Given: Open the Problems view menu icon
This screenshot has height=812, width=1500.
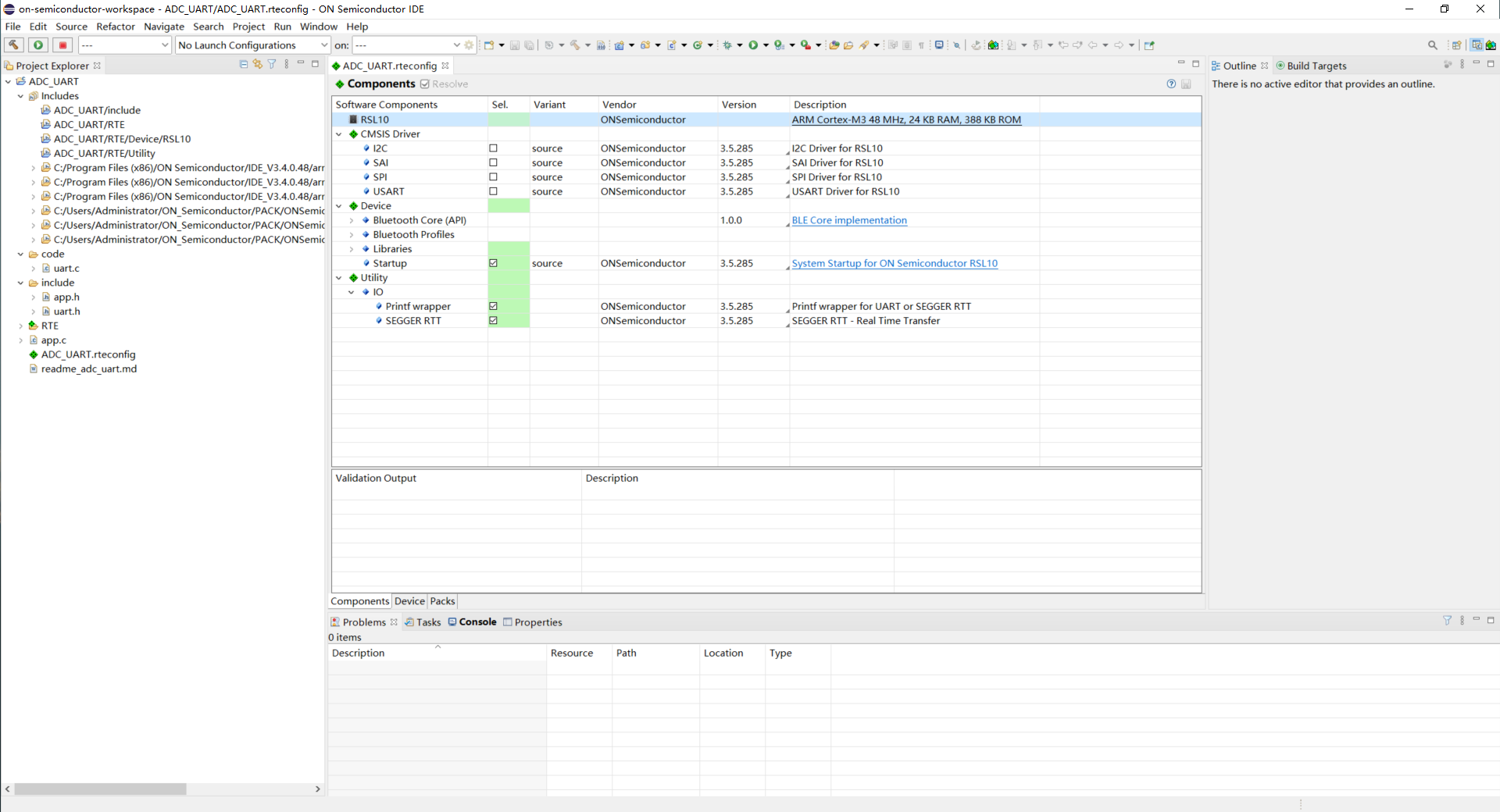Looking at the screenshot, I should (1462, 620).
